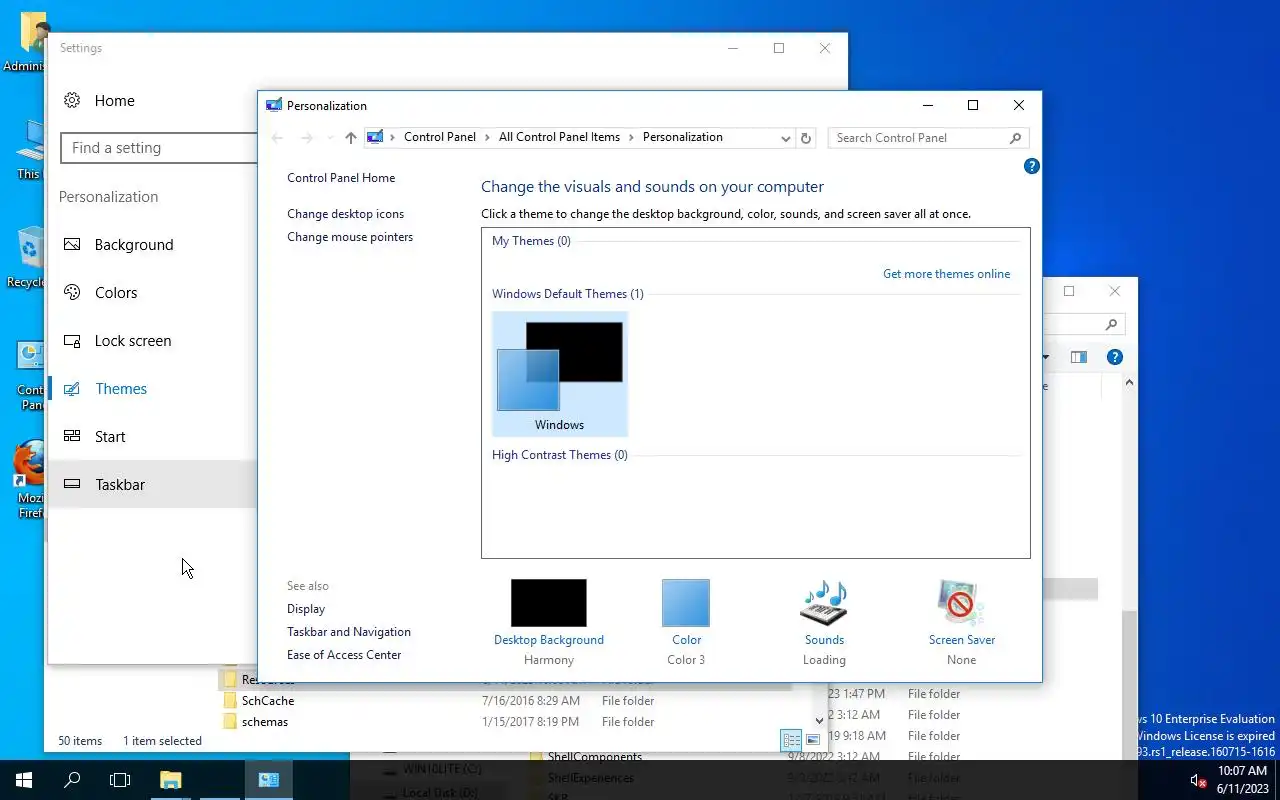Screen dimensions: 1280x800
Task: Select Start in Settings sidebar
Action: [x=152, y=437]
